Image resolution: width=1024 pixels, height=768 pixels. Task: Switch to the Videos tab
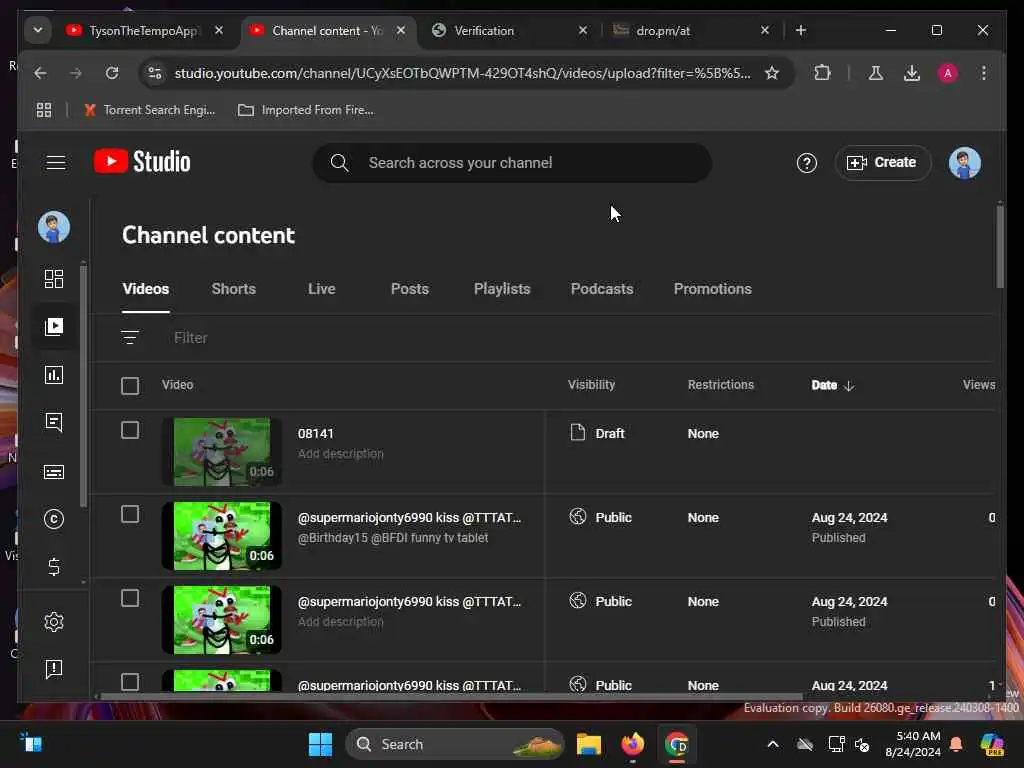coord(146,289)
